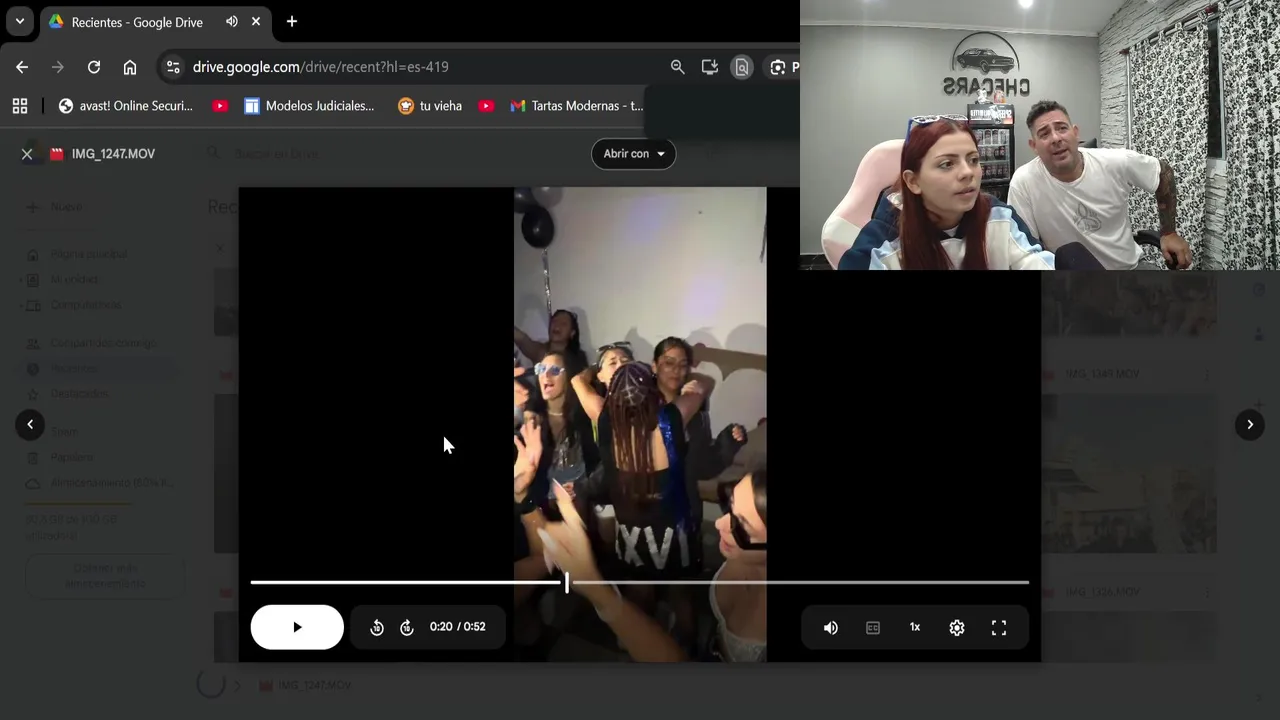The width and height of the screenshot is (1280, 720).
Task: Change the 1x playback speed
Action: (915, 627)
